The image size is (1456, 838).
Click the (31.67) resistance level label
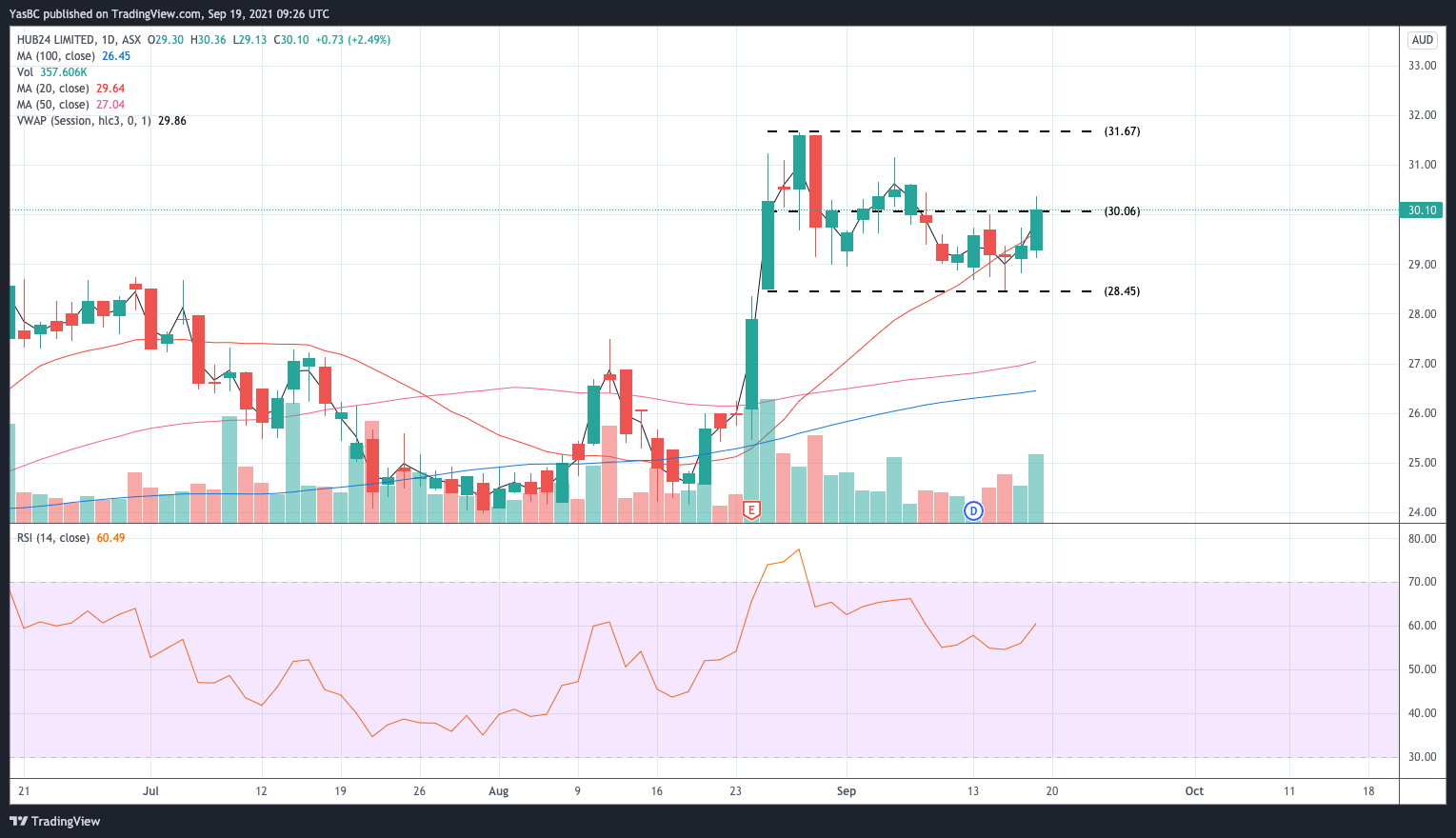pyautogui.click(x=1122, y=131)
